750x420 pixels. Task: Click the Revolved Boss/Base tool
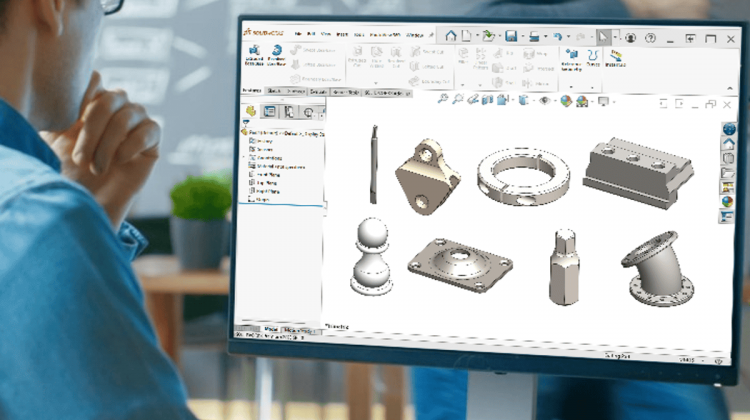coord(276,55)
